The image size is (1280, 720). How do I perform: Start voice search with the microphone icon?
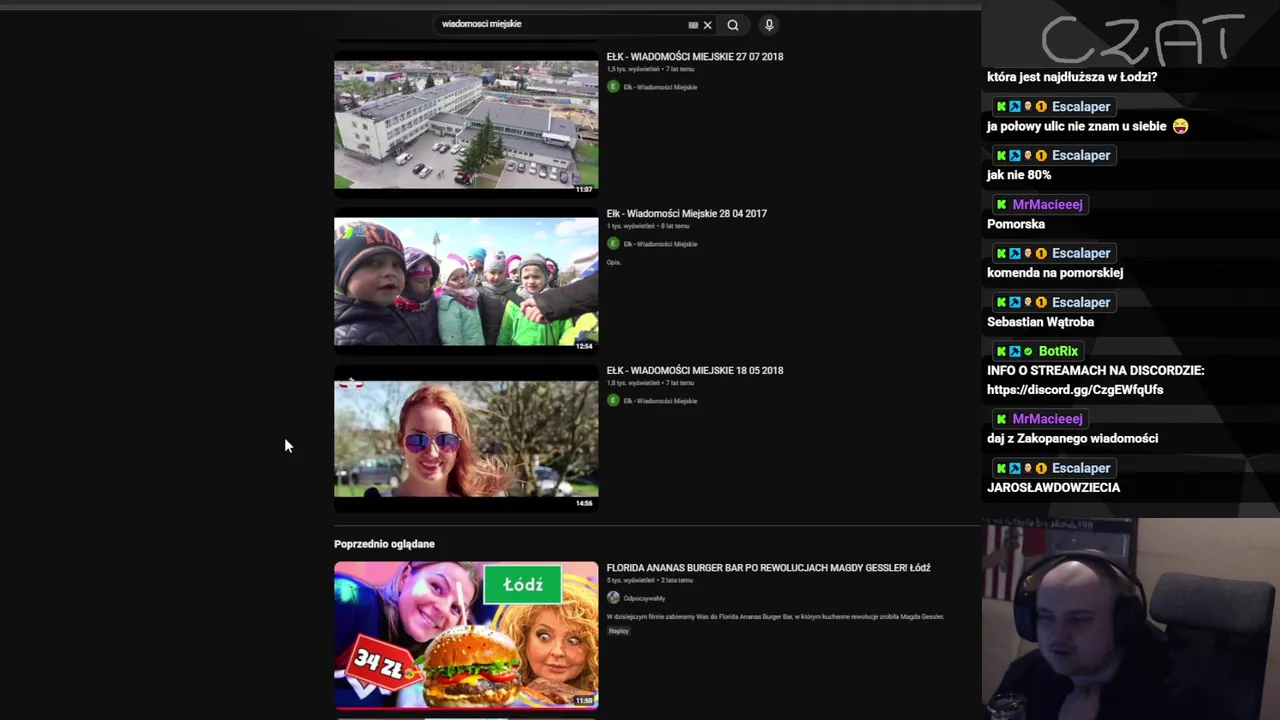tap(769, 25)
